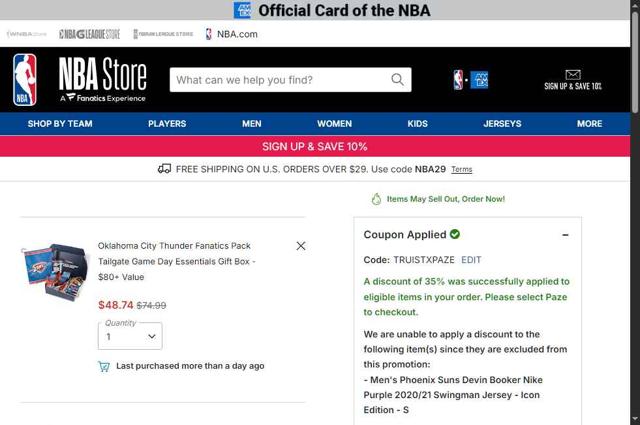Collapse the Coupon Applied section
Screen dimensions: 640x425
[x=565, y=235]
